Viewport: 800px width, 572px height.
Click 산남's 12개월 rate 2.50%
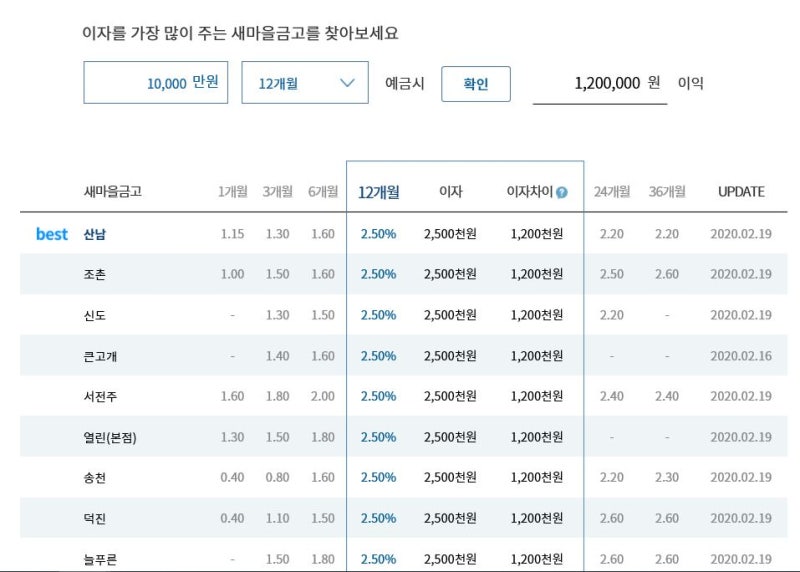[379, 234]
